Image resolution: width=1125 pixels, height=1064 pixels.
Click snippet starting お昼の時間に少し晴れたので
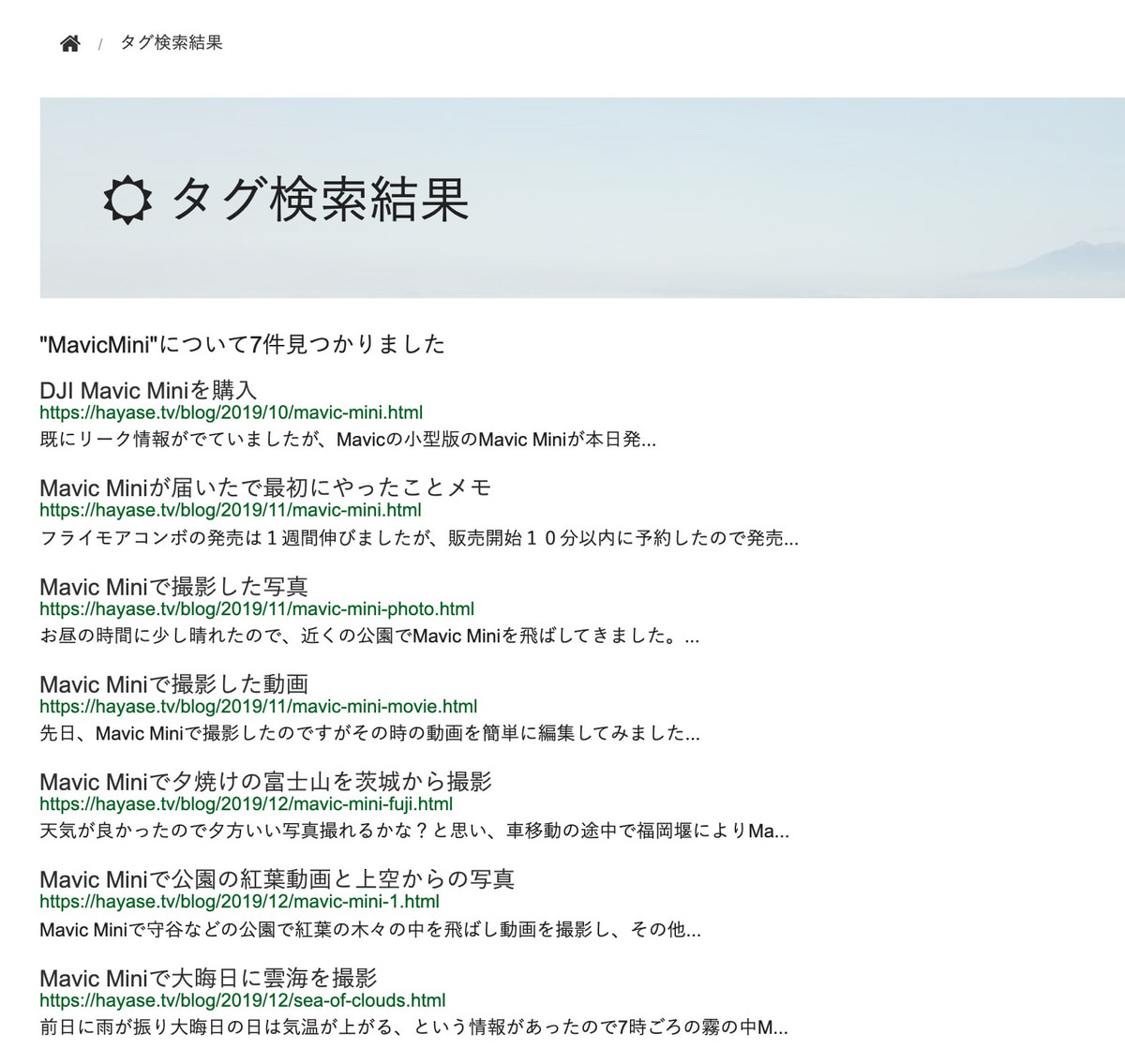click(369, 637)
